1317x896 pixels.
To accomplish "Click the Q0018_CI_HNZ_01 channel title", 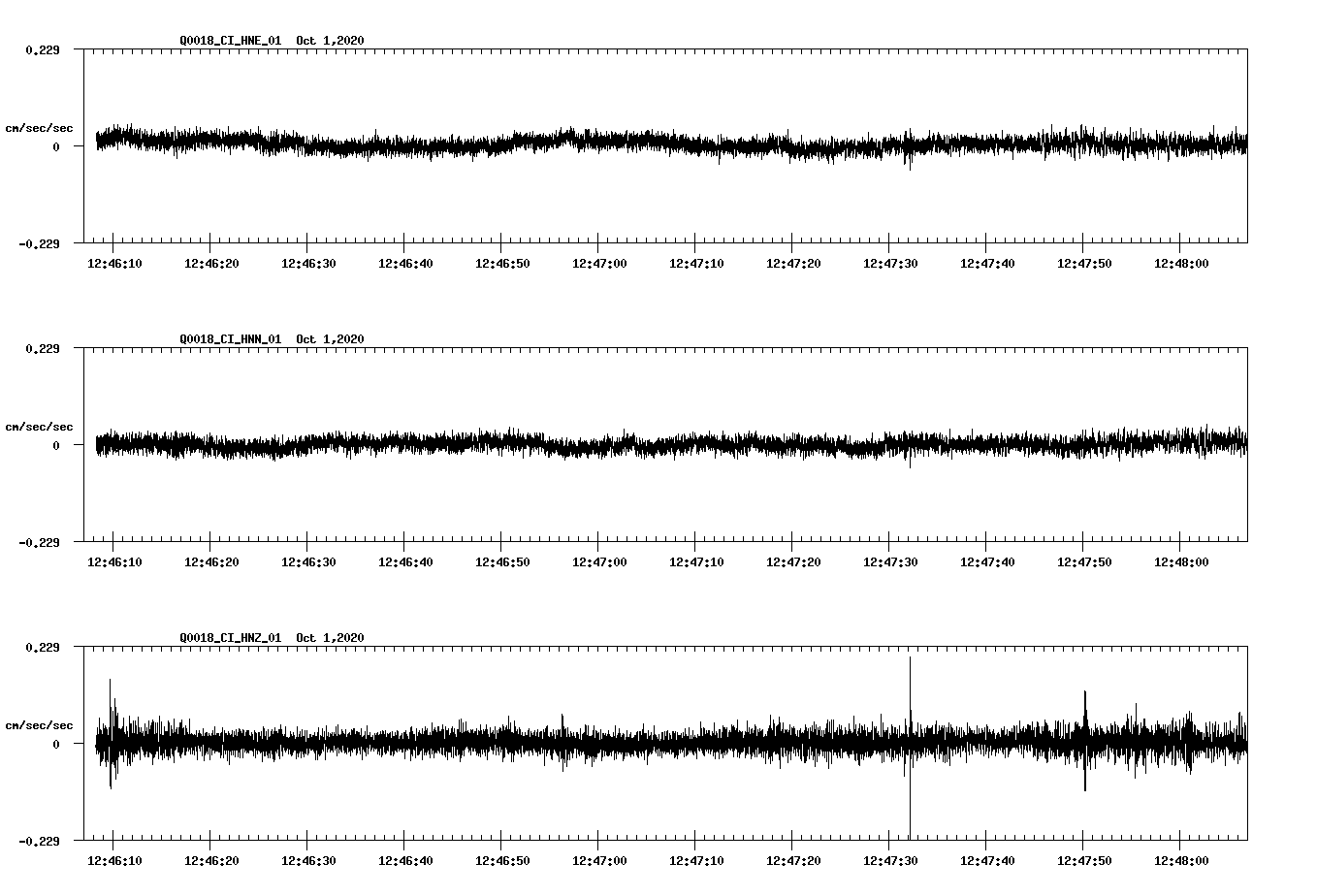I will 233,638.
